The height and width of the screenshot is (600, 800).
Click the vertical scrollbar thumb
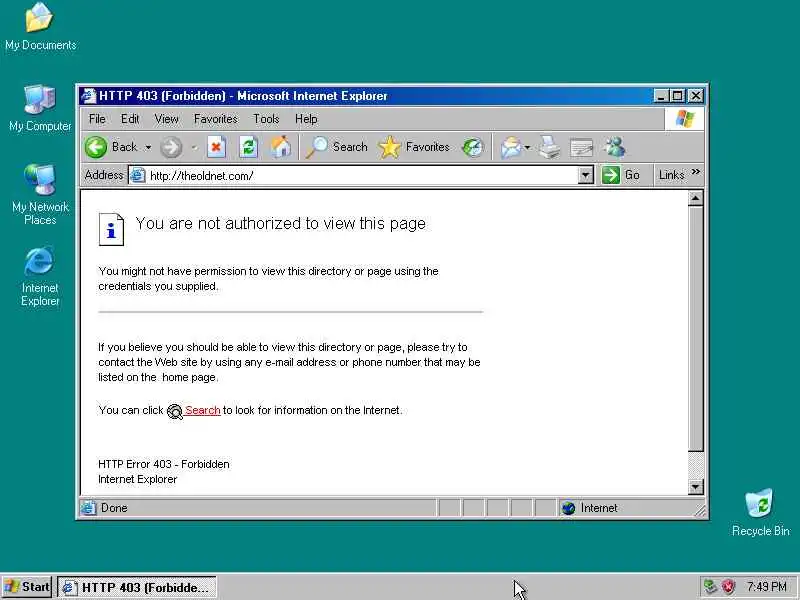(695, 329)
